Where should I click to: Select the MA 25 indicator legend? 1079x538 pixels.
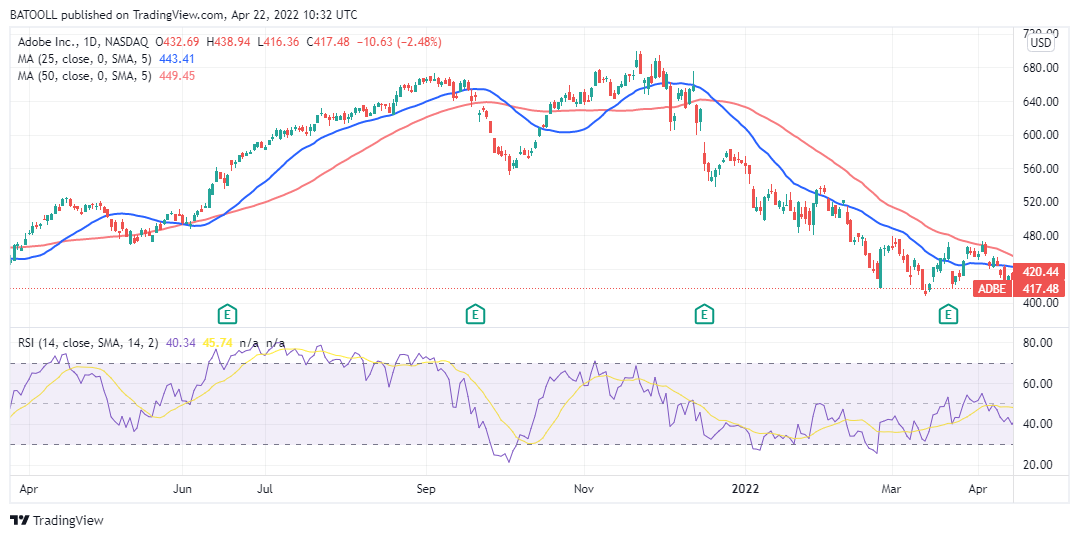84,59
